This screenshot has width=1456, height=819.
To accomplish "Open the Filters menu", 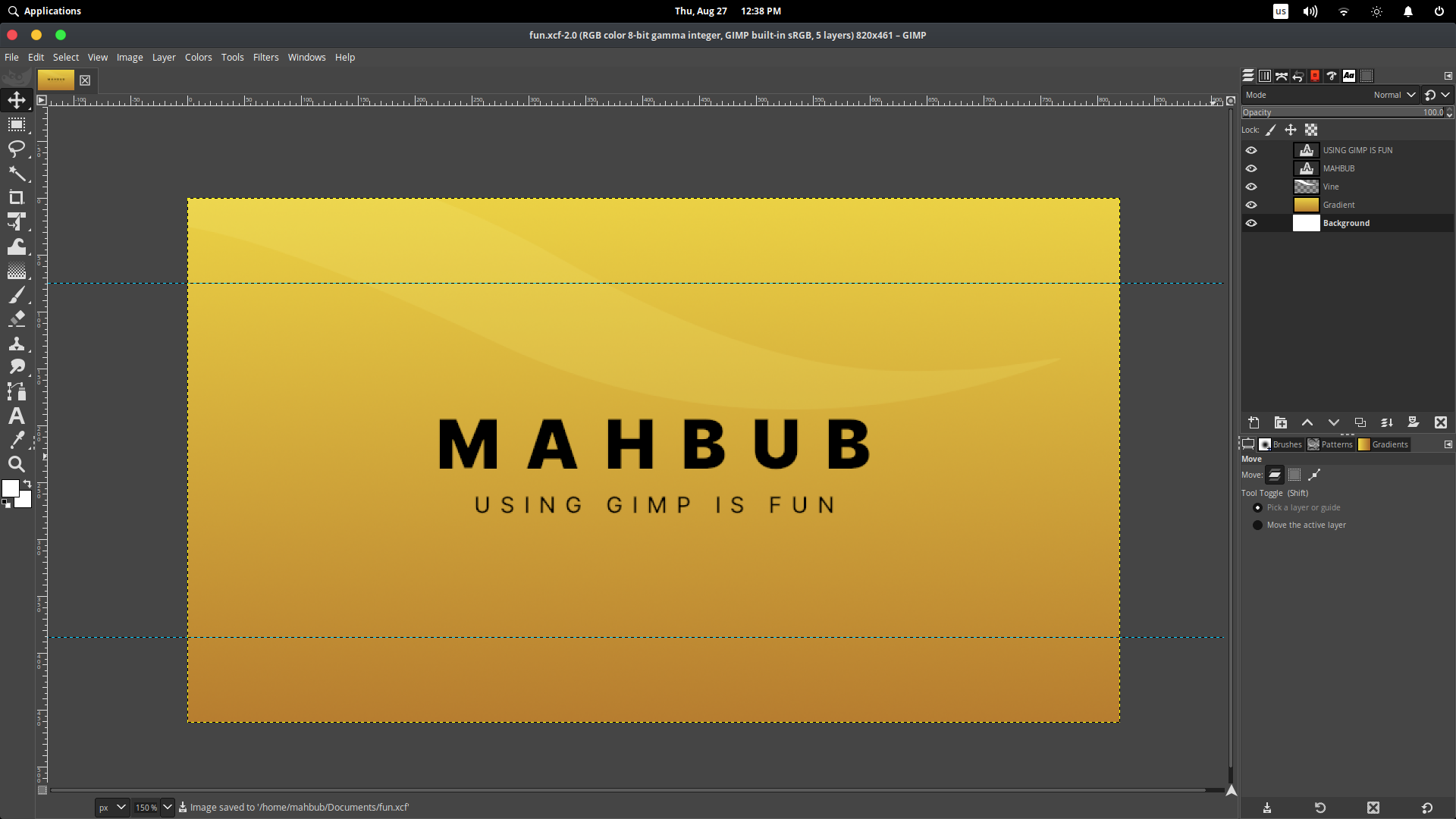I will point(265,58).
